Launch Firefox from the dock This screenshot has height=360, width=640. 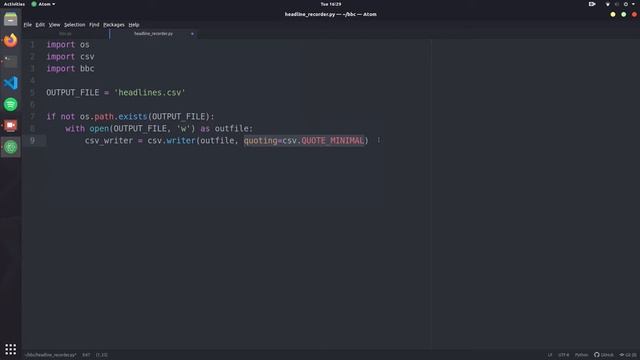pyautogui.click(x=11, y=40)
